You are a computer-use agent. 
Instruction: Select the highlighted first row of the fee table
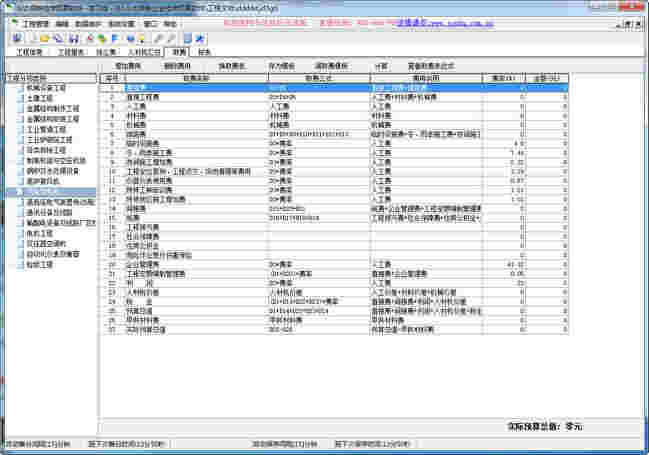click(x=334, y=88)
